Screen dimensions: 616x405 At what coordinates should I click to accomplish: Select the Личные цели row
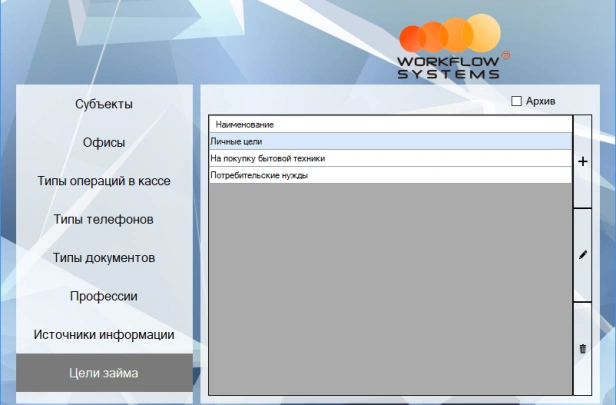coord(389,142)
